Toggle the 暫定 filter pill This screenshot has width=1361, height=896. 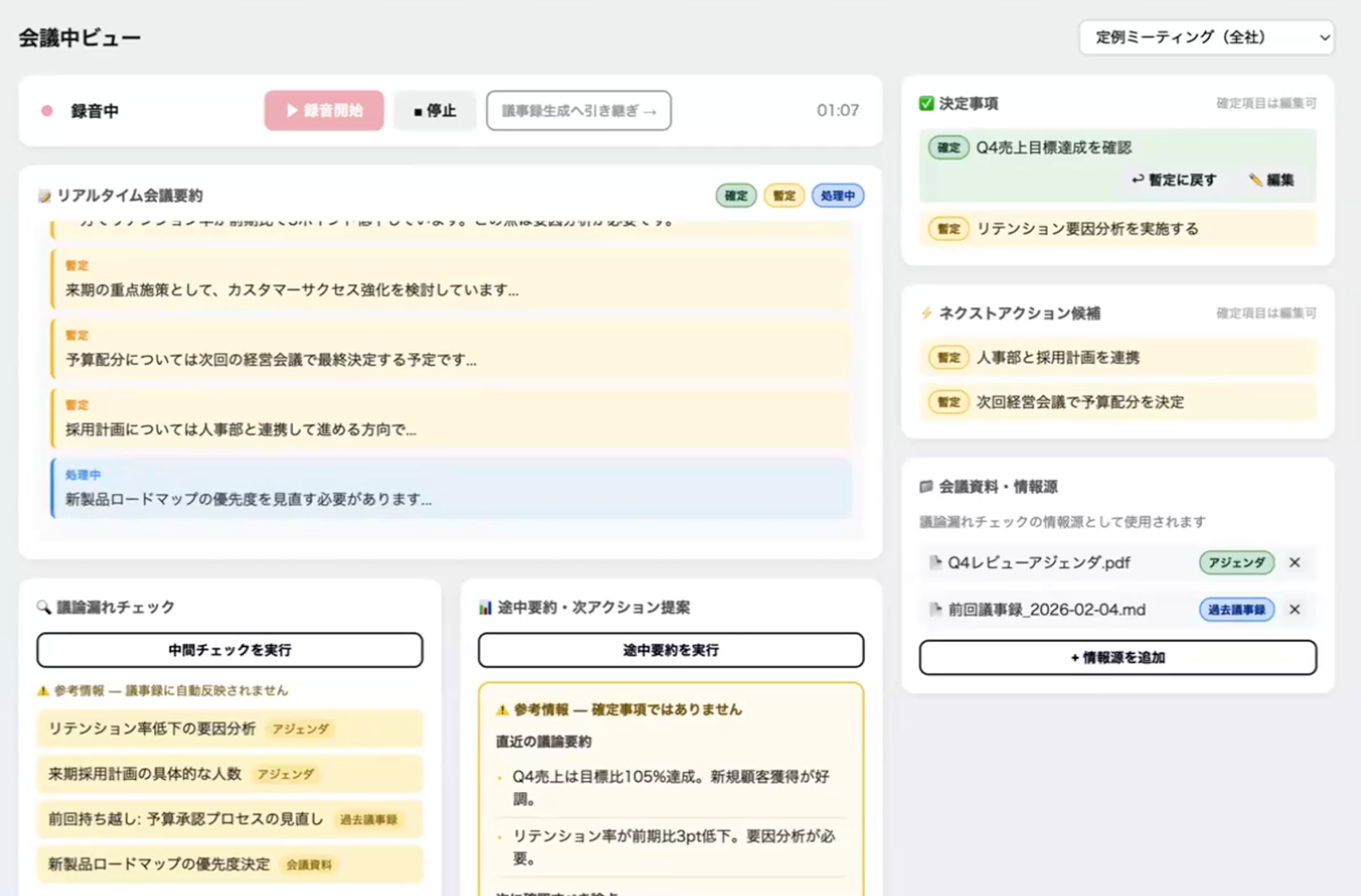(x=785, y=195)
